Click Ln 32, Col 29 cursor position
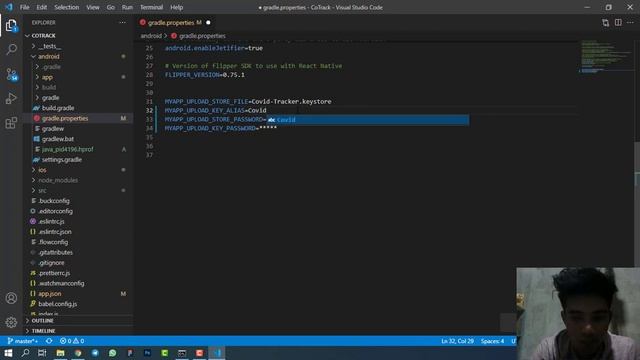 (x=457, y=341)
